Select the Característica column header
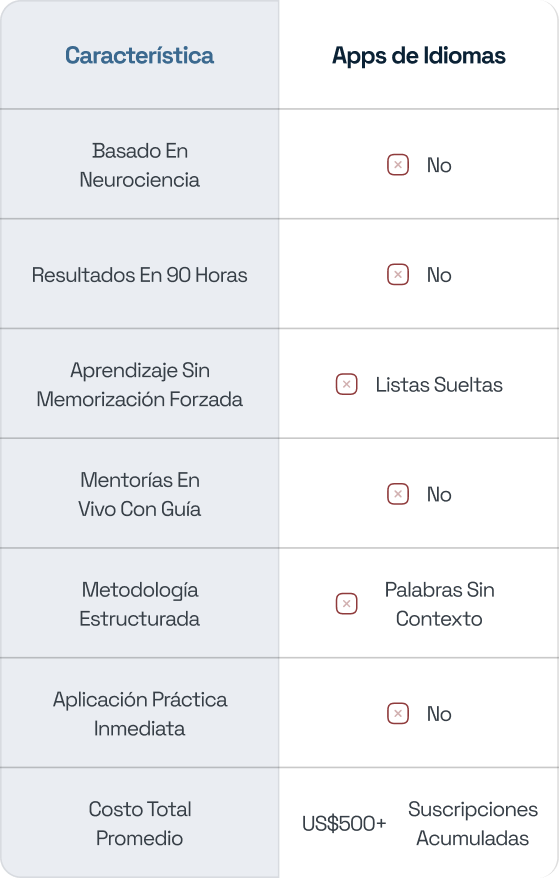This screenshot has height=878, width=559. click(139, 55)
